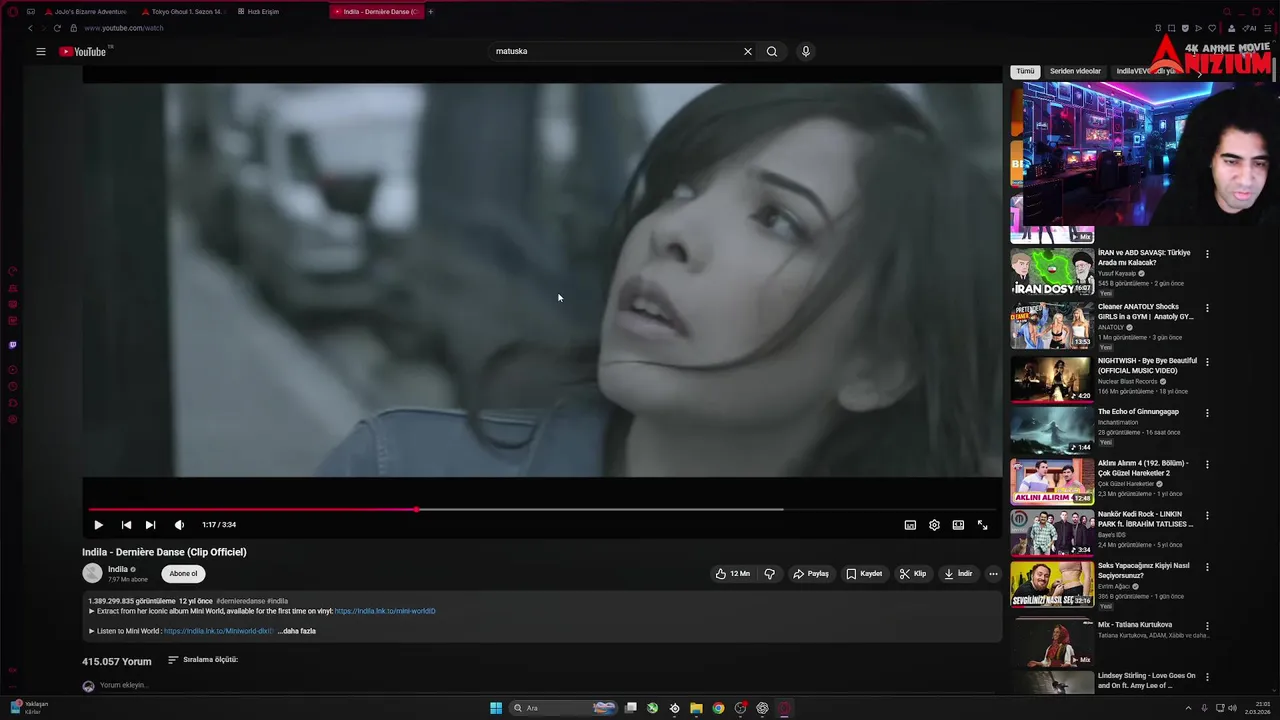Open options for NIGHTWISH video
The image size is (1280, 720).
(1207, 362)
